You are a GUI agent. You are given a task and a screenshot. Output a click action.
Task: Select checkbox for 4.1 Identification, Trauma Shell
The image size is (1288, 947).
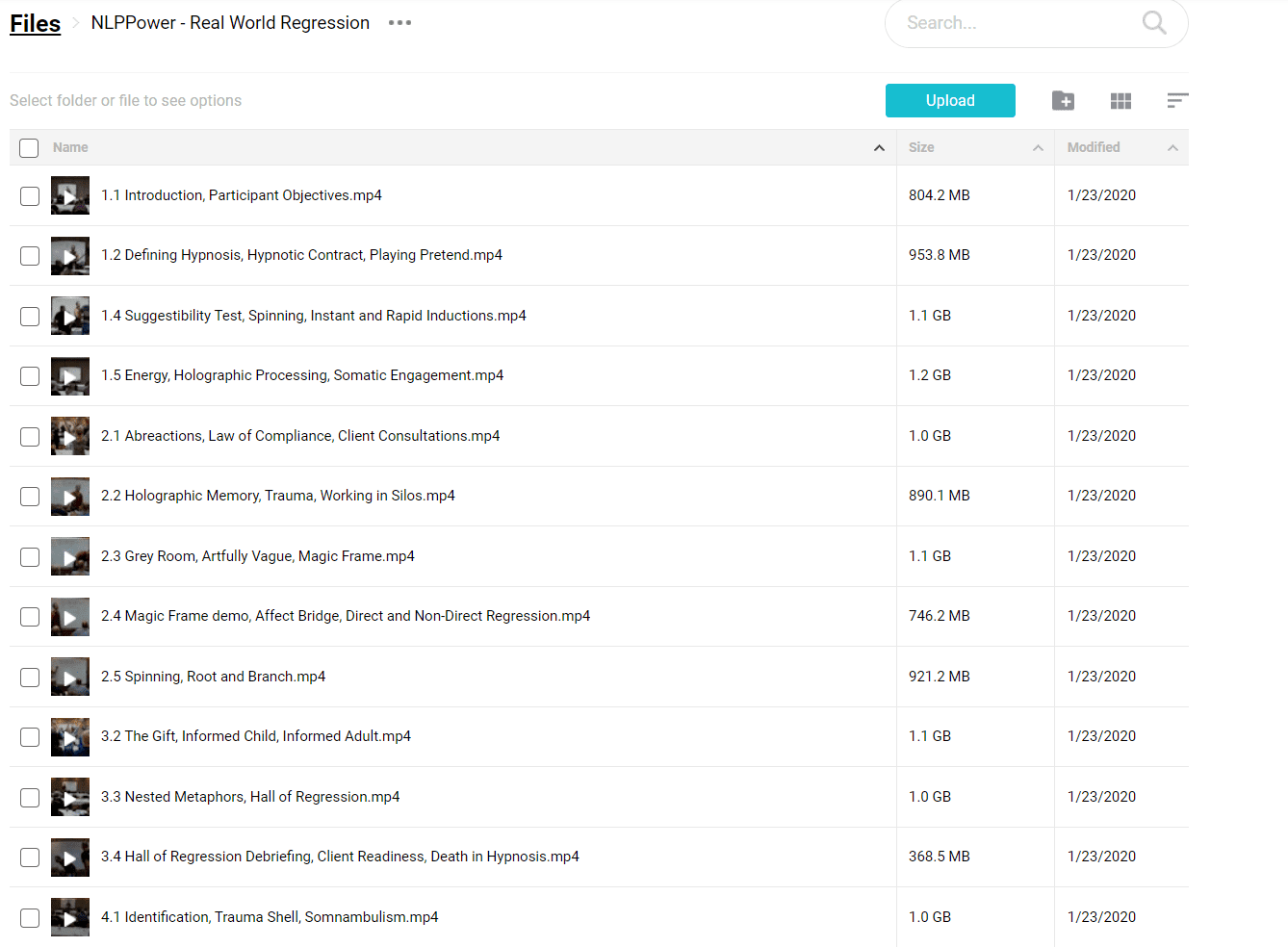click(x=30, y=918)
